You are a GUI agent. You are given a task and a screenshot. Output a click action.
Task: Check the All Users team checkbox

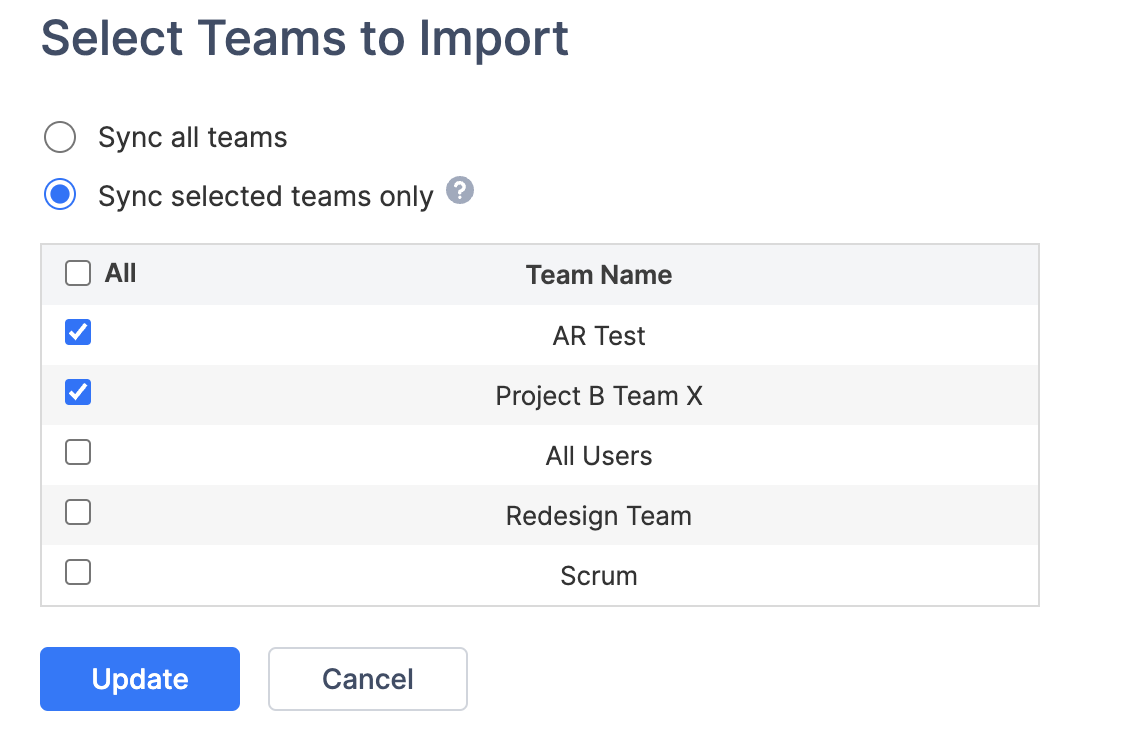(78, 453)
